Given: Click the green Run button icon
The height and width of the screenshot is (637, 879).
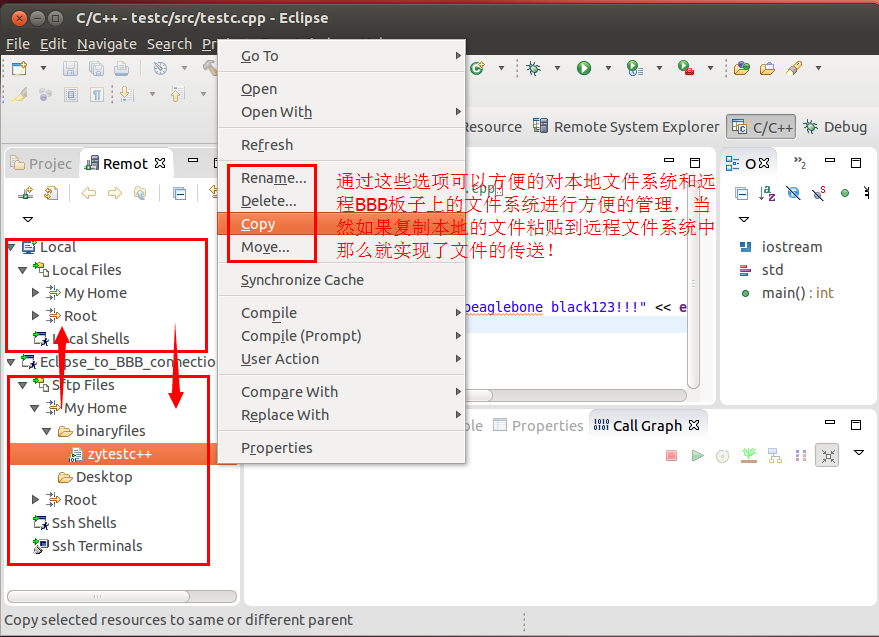Looking at the screenshot, I should 584,68.
